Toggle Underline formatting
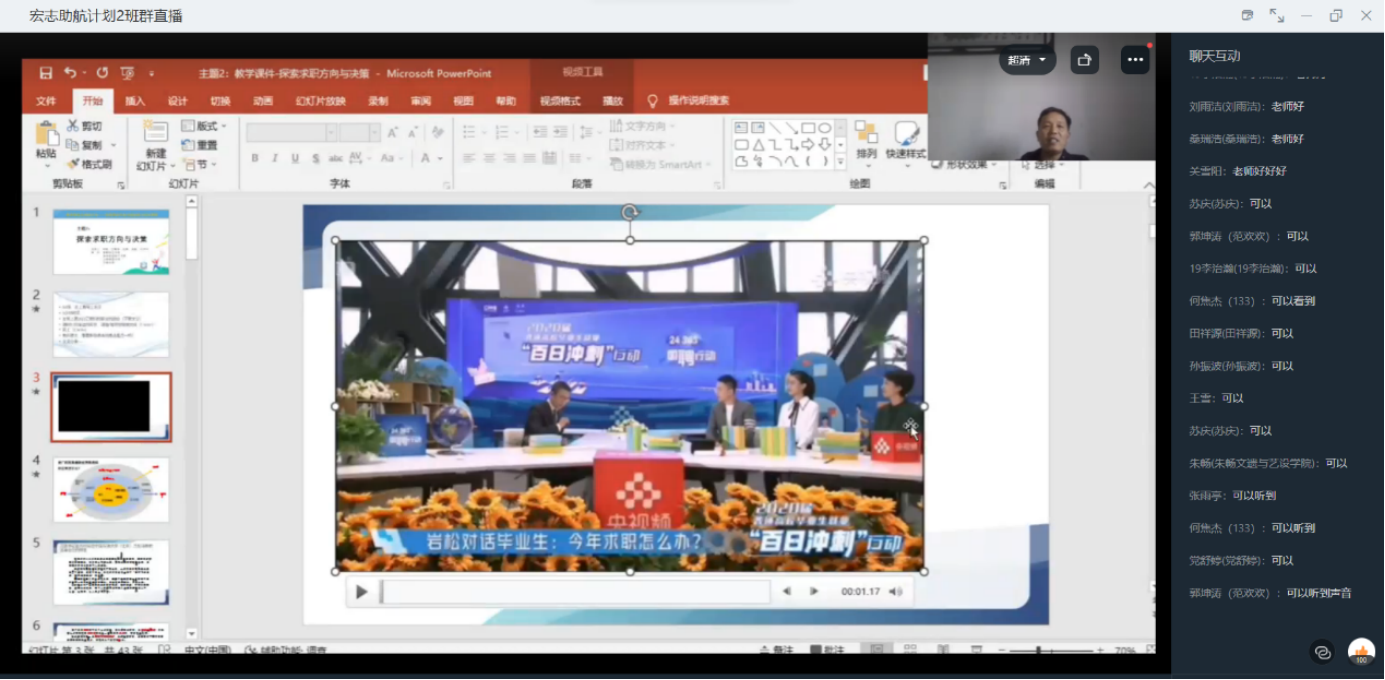The image size is (1385, 680). 295,158
